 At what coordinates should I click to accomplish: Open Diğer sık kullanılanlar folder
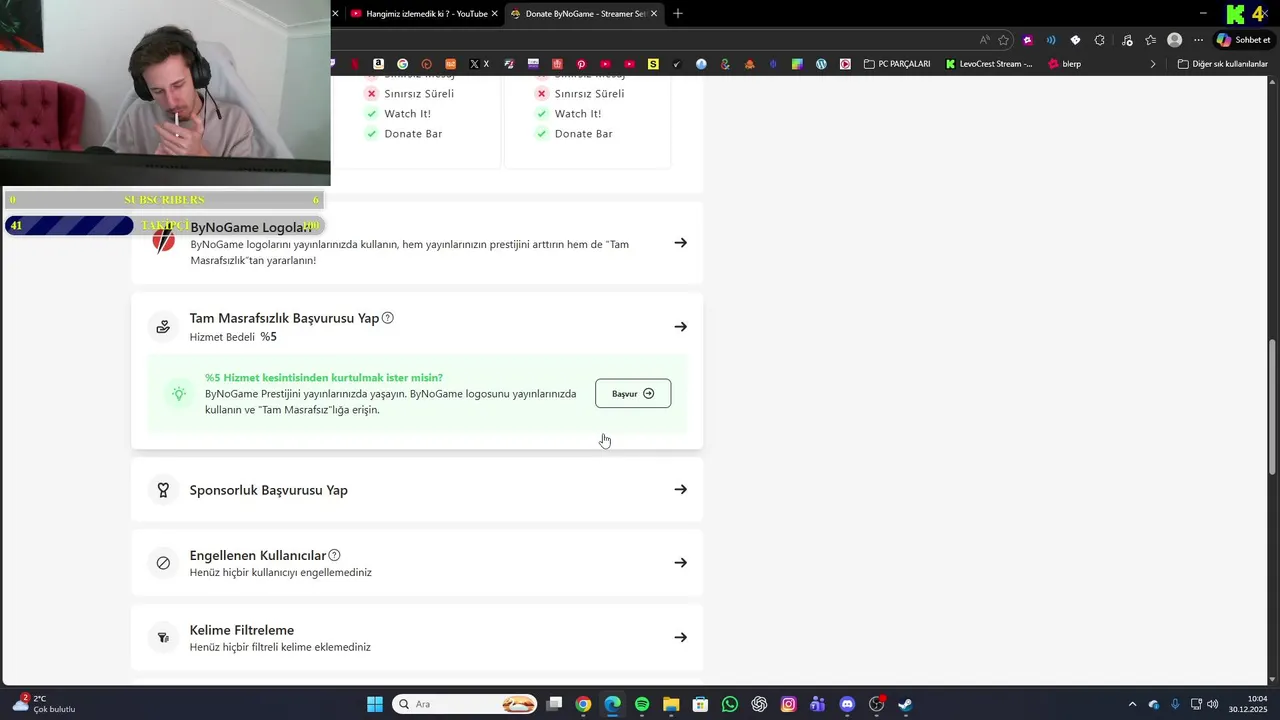pyautogui.click(x=1223, y=64)
